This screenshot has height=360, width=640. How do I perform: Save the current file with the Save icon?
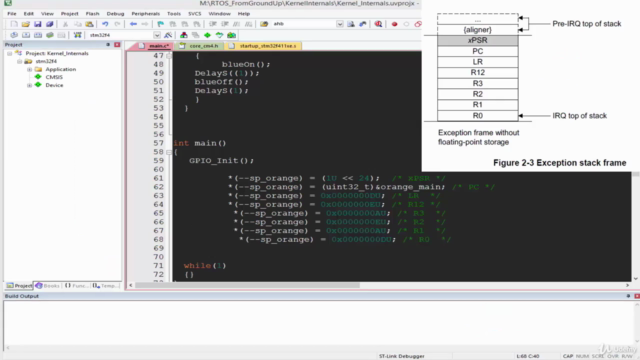[x=38, y=24]
